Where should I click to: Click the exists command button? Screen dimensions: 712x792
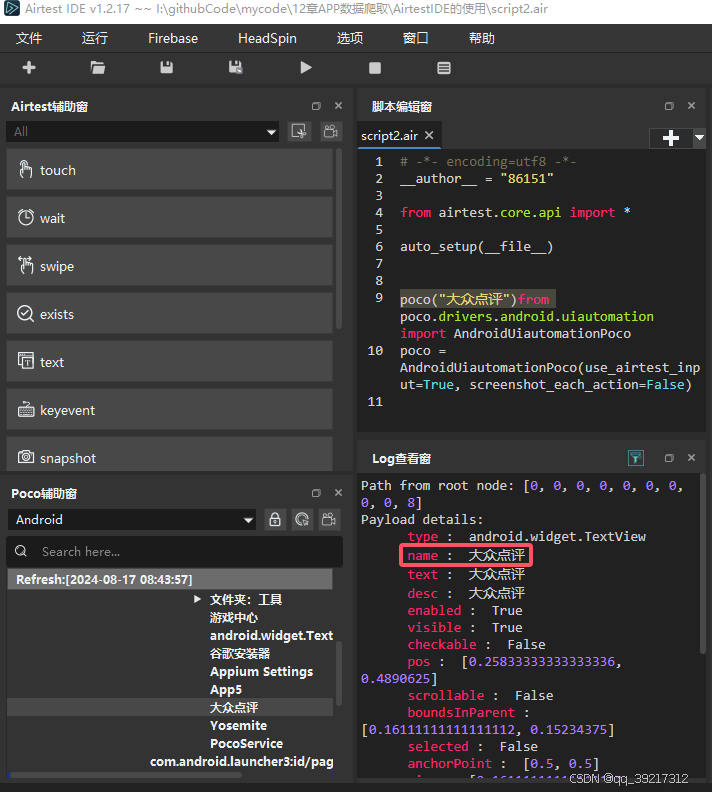[169, 314]
